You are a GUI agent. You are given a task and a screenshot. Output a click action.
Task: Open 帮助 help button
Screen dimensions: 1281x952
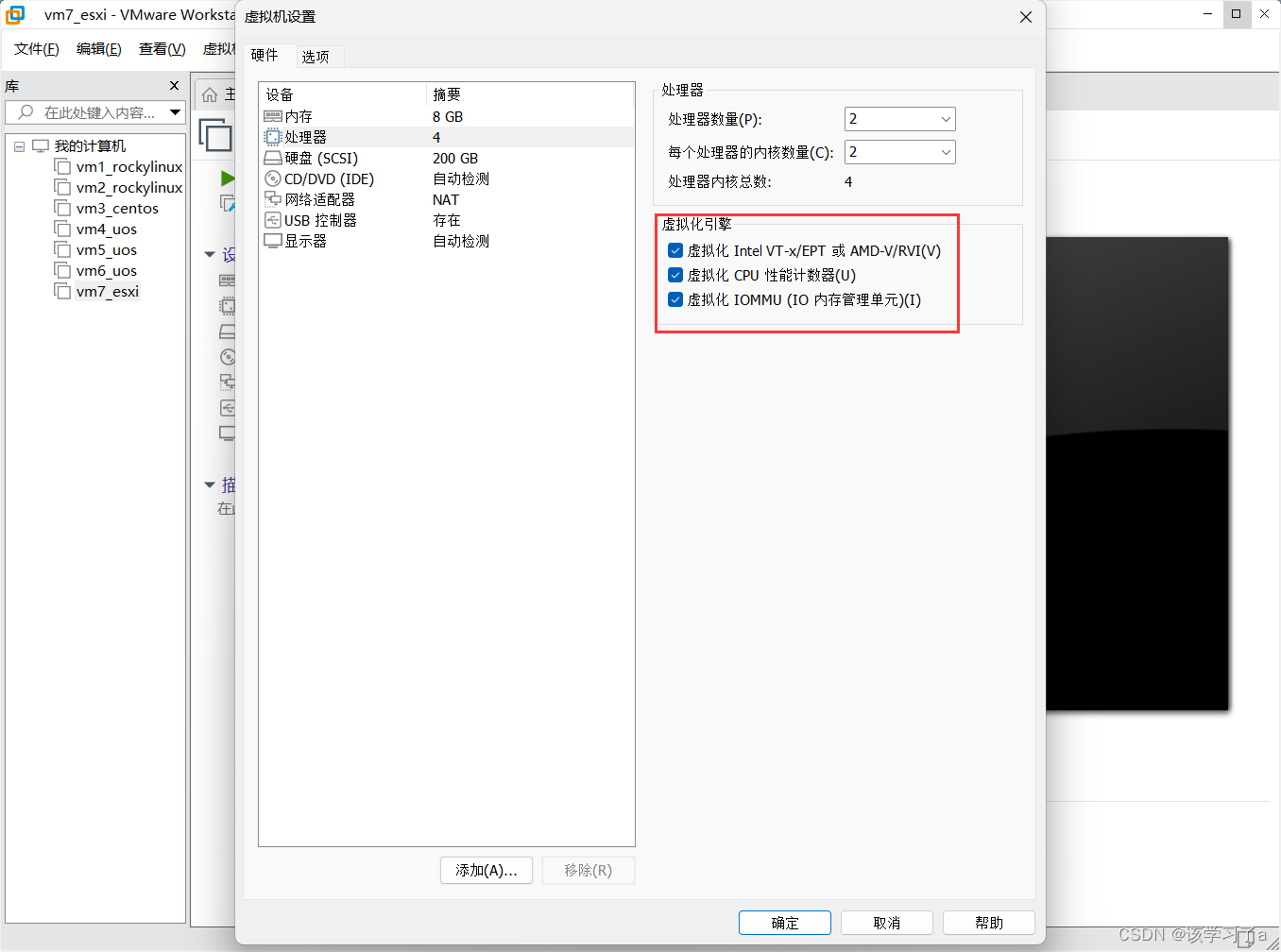coord(989,923)
